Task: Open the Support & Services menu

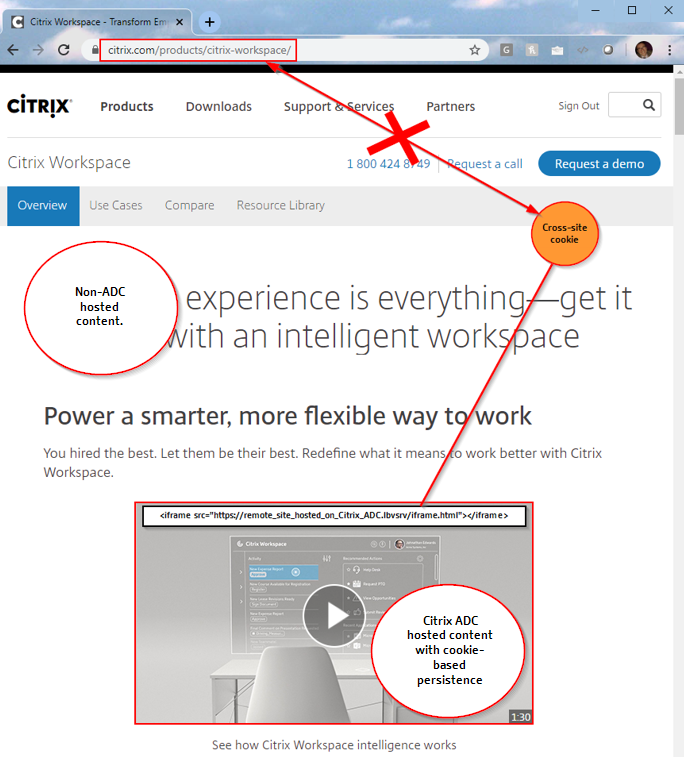Action: [339, 106]
